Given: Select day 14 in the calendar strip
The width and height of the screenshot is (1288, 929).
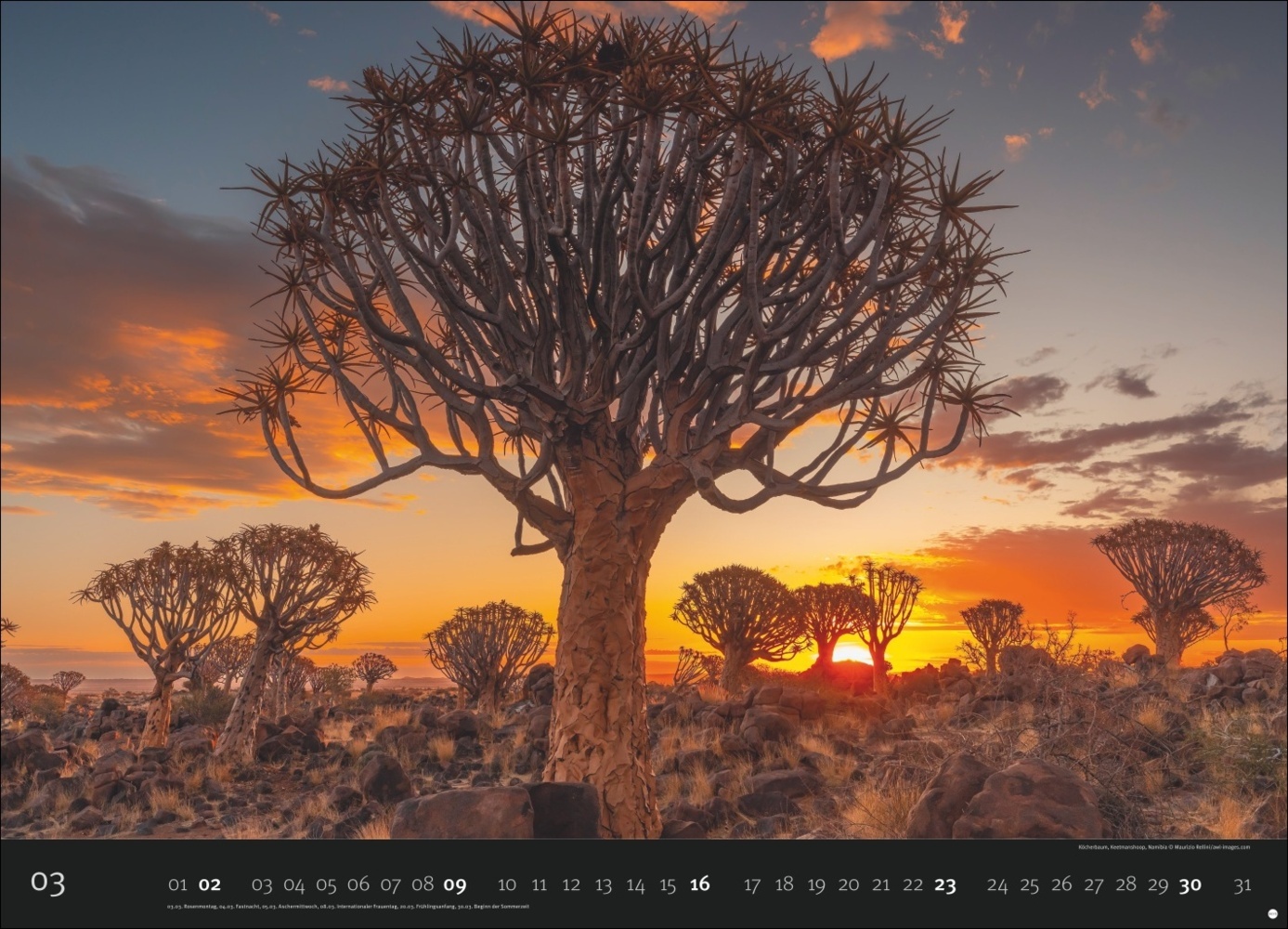Looking at the screenshot, I should click(635, 885).
